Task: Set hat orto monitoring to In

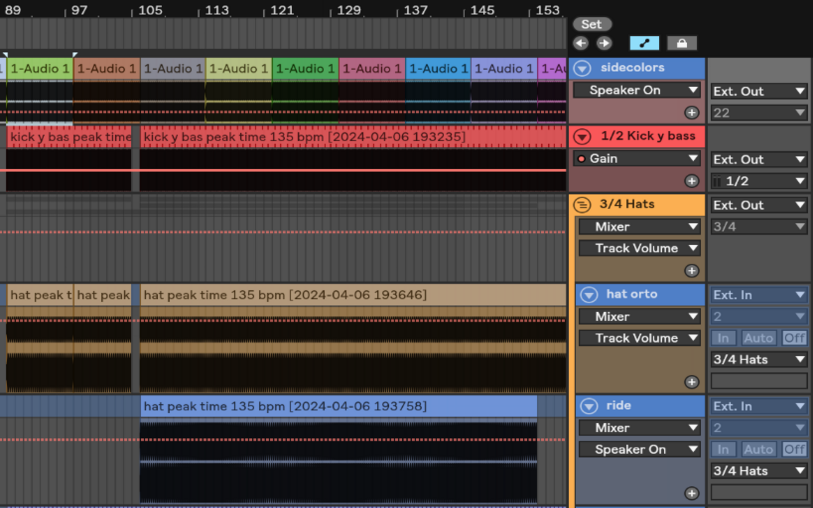Action: point(724,338)
